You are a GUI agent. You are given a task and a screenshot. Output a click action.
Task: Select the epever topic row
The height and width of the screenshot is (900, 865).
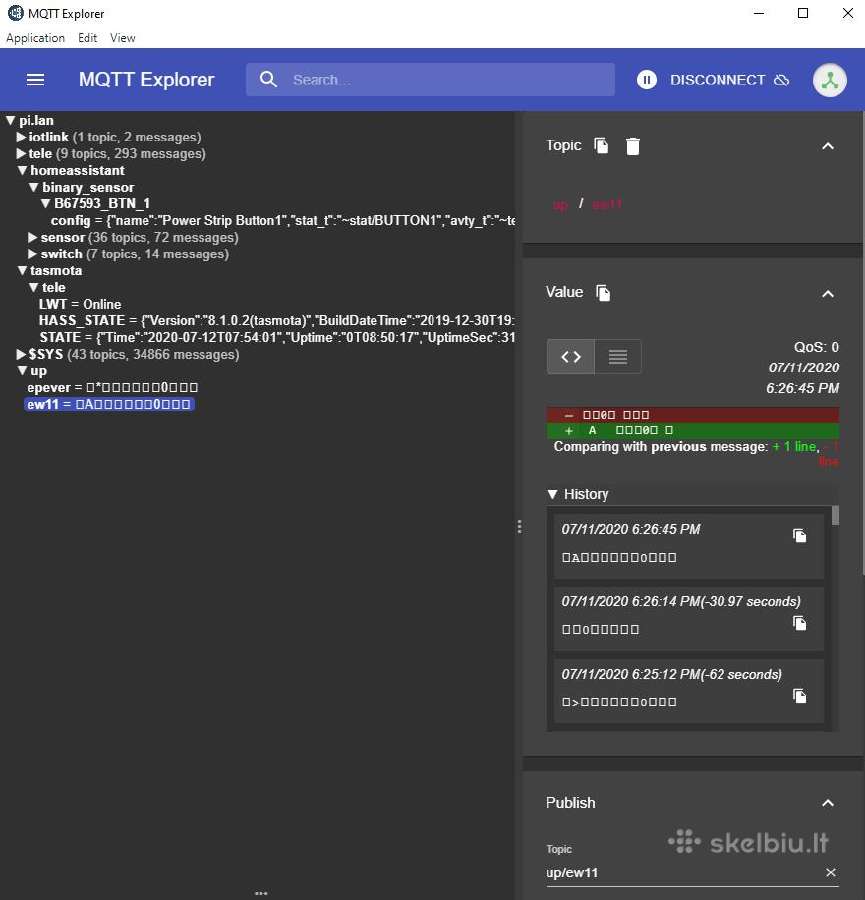click(113, 387)
